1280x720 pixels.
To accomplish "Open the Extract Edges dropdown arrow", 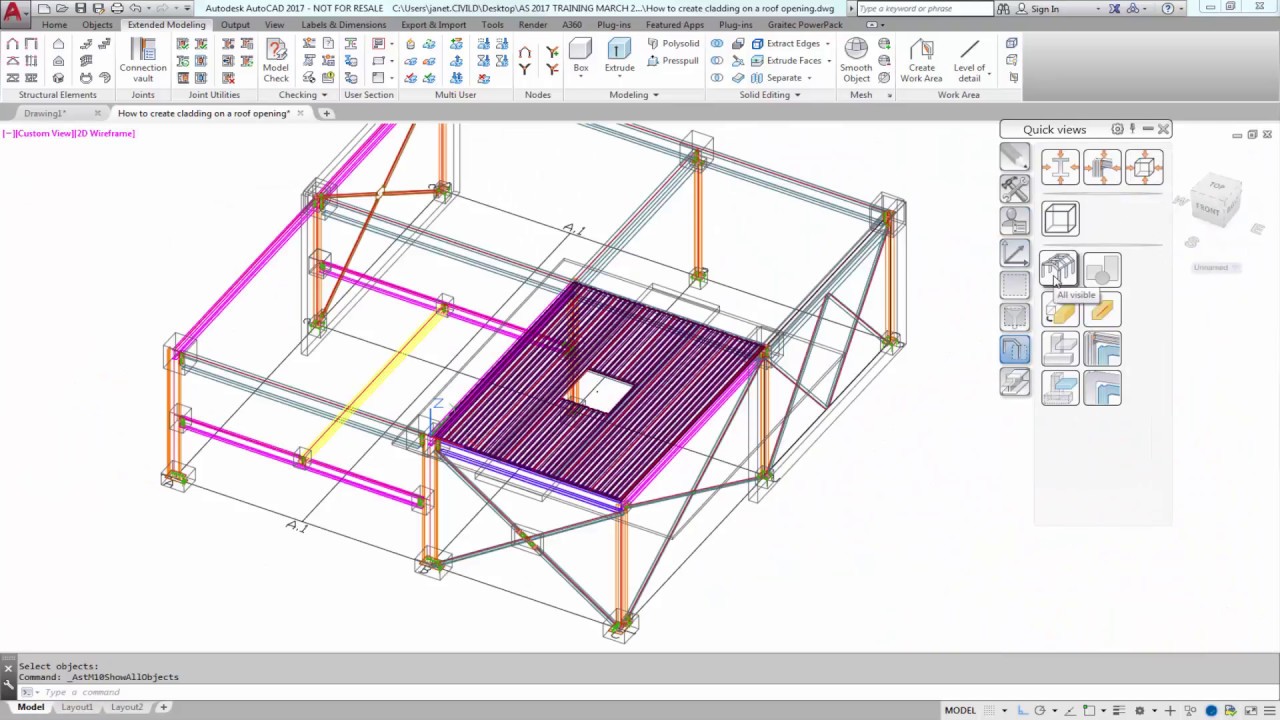I will point(829,44).
